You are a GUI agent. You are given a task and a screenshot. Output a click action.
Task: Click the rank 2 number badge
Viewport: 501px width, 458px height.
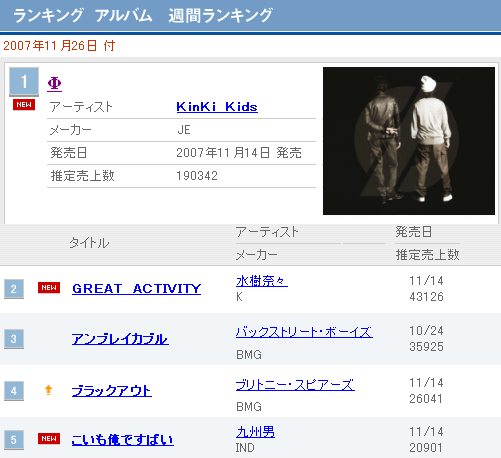pos(14,289)
